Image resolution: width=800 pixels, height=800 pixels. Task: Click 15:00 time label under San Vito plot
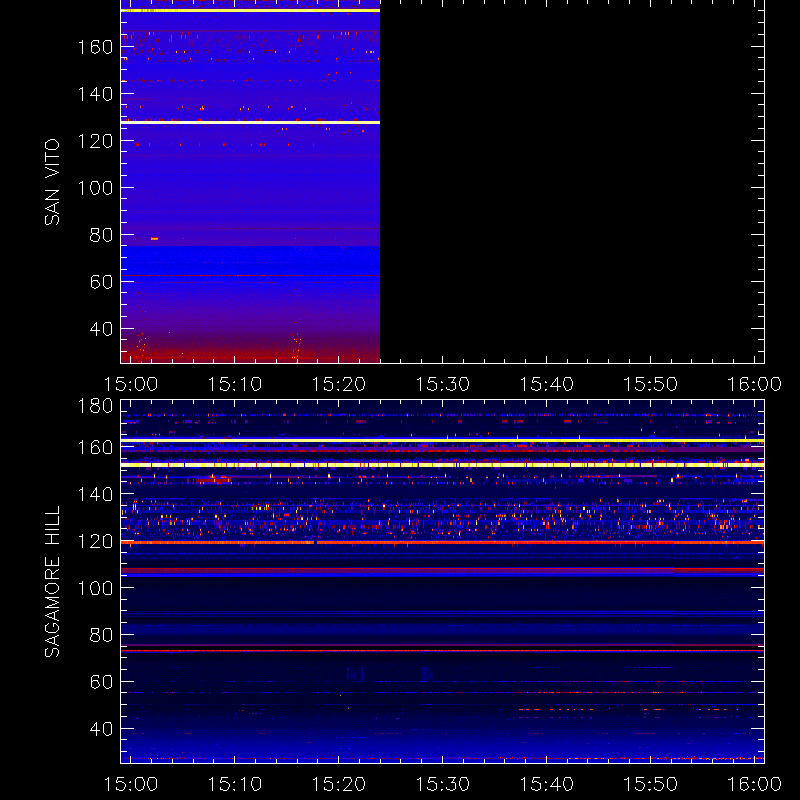point(131,384)
